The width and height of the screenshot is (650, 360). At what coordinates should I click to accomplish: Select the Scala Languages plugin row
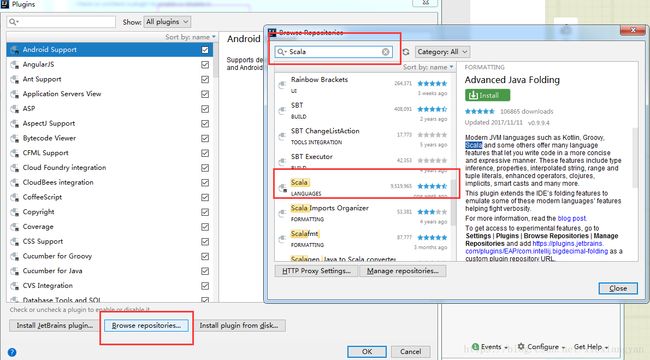click(364, 187)
